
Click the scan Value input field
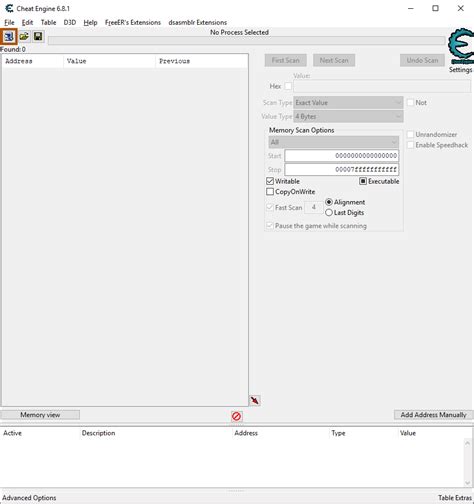coord(382,86)
